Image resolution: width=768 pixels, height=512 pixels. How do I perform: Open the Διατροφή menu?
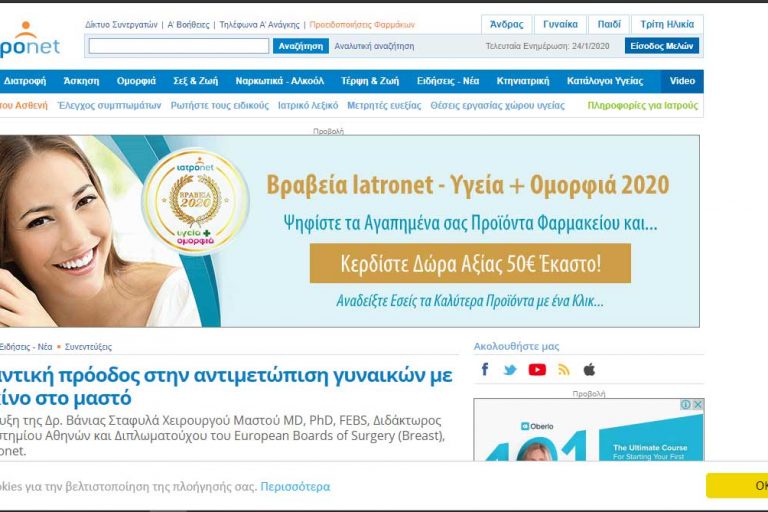pos(24,81)
